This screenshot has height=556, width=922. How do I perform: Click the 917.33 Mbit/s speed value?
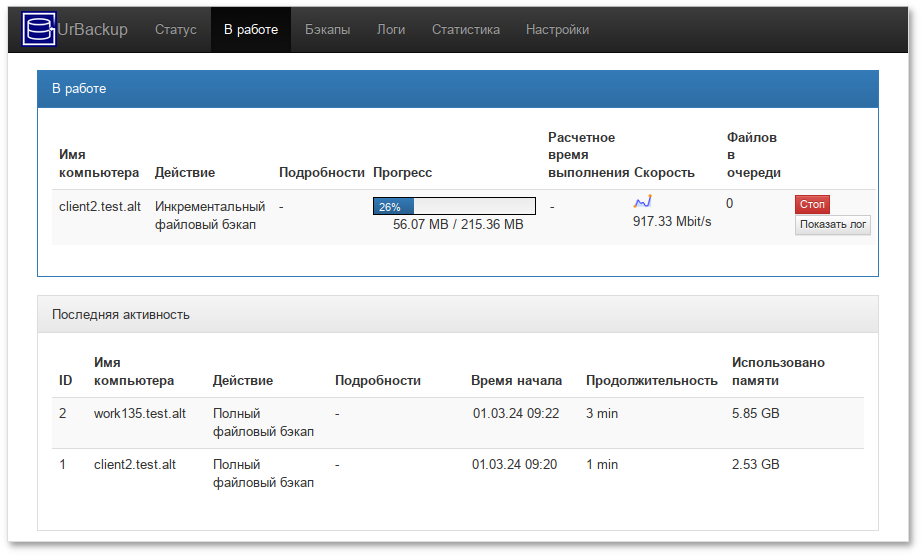click(x=672, y=222)
